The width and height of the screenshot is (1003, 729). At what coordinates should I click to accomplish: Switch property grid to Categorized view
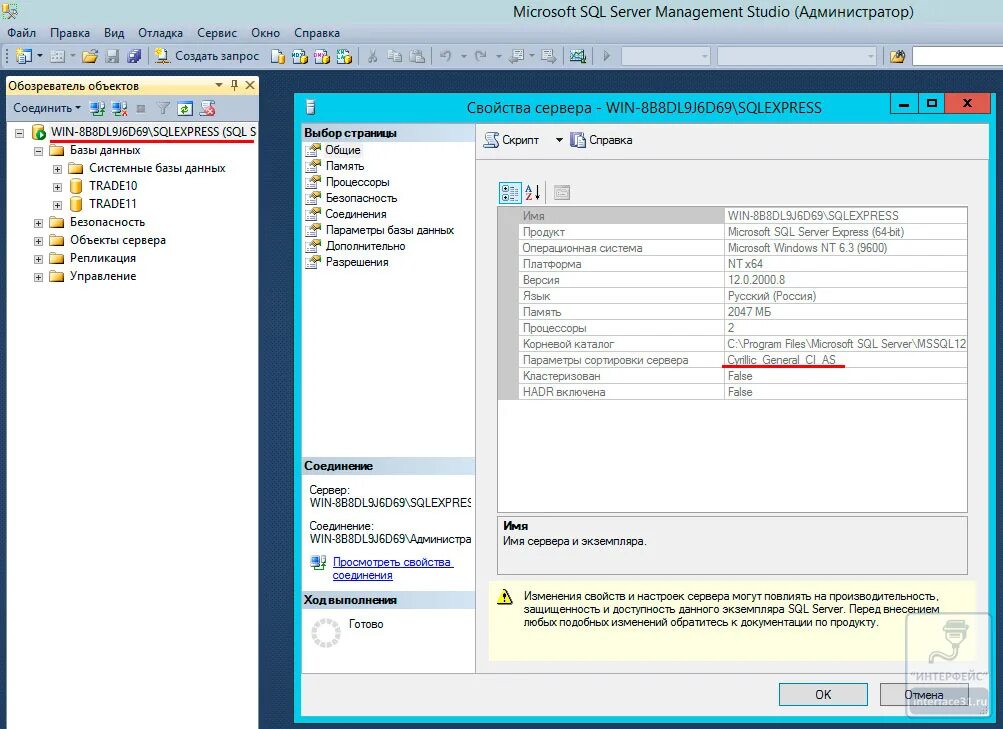tap(510, 192)
